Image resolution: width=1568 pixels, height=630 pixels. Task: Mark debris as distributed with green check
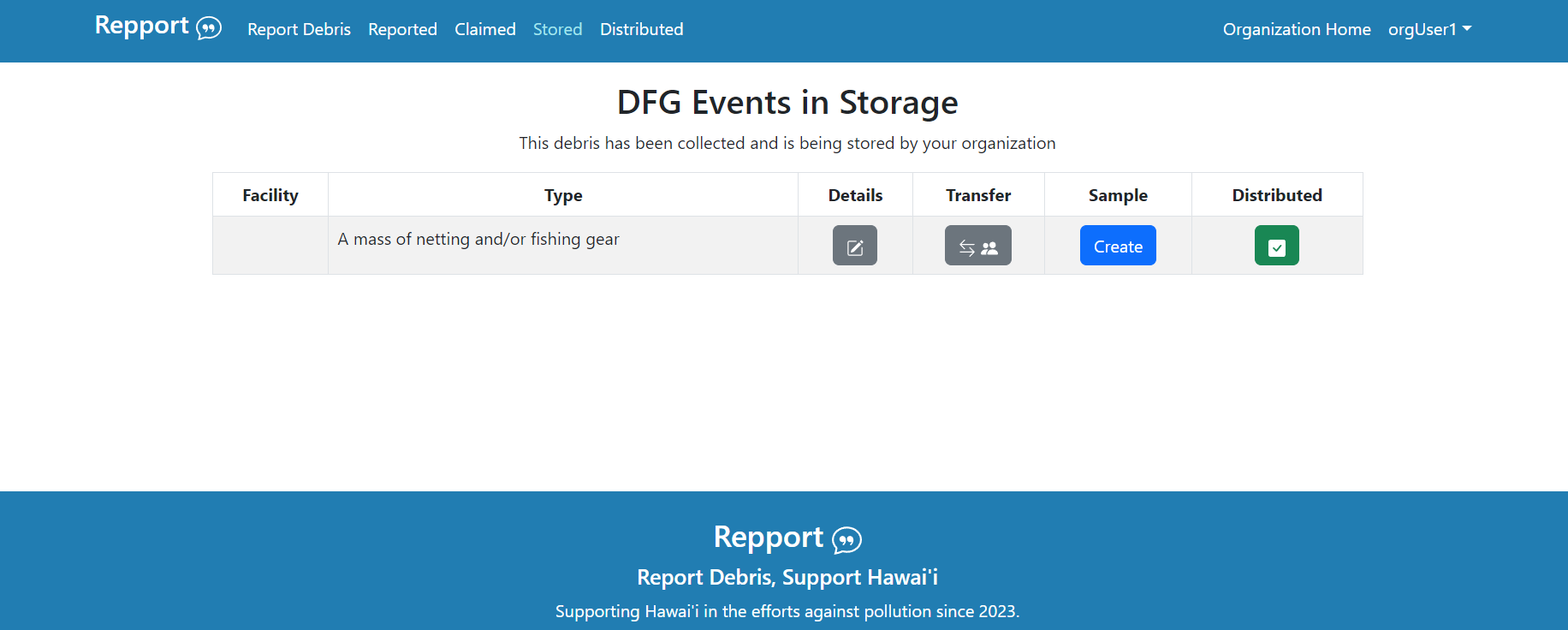(1276, 246)
